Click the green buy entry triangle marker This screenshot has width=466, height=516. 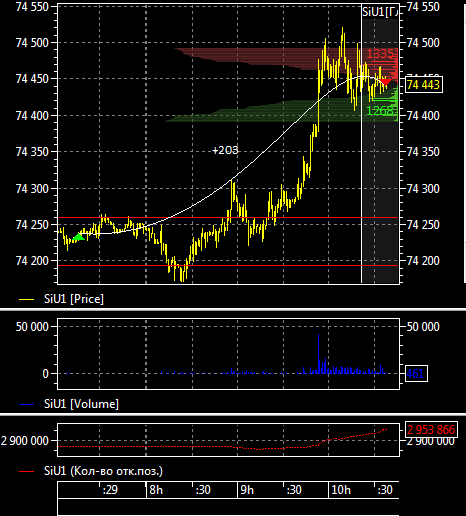pos(78,237)
